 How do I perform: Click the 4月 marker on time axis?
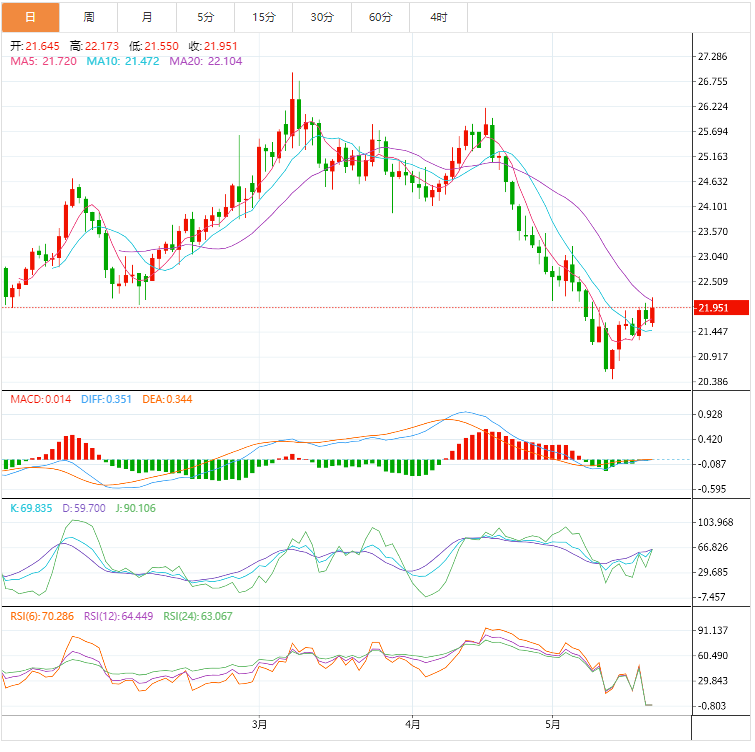[x=413, y=722]
